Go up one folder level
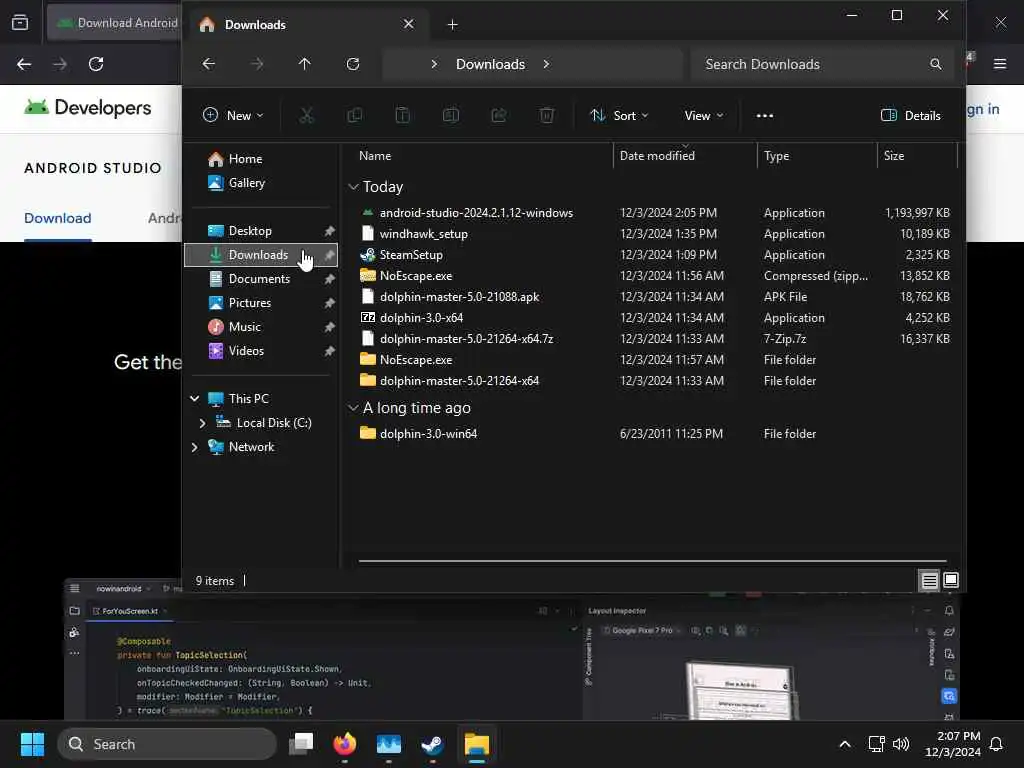Viewport: 1024px width, 768px height. click(x=304, y=64)
